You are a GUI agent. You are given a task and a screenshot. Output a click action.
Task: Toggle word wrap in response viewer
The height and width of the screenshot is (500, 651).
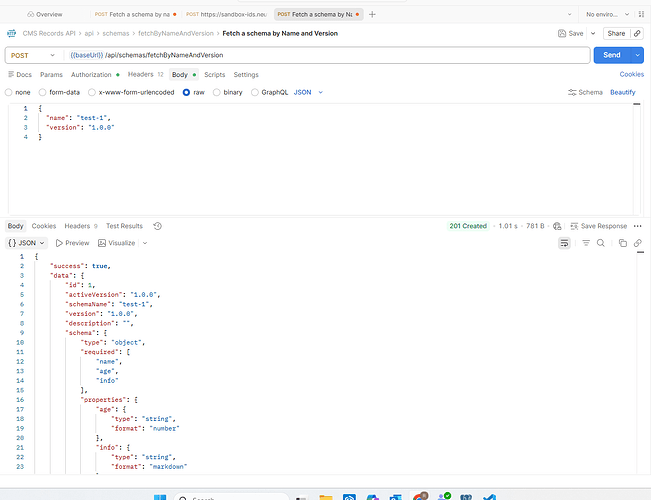(x=564, y=243)
